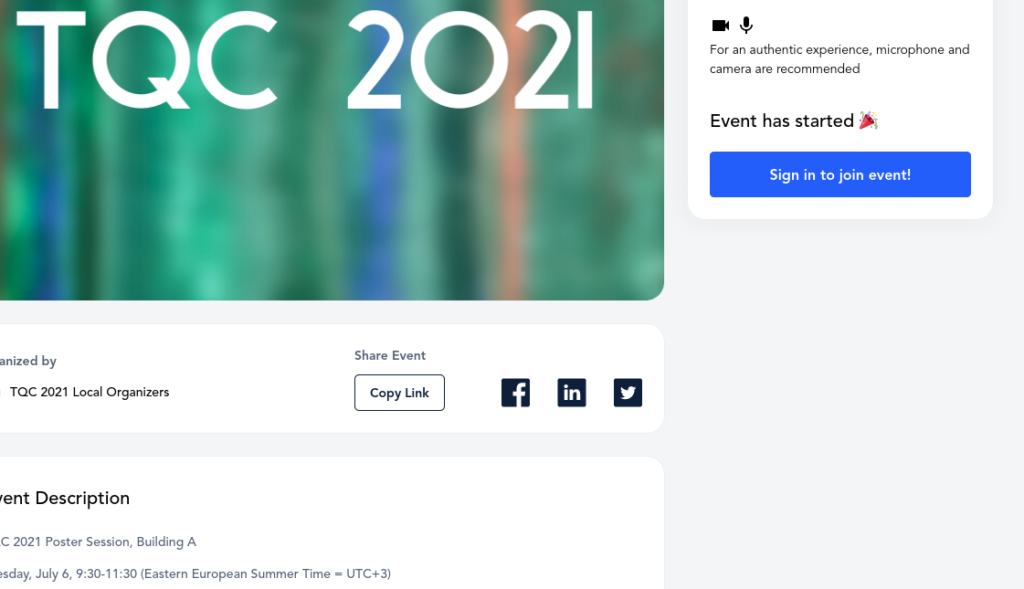Click the Share Event label
The width and height of the screenshot is (1024, 589).
pyautogui.click(x=390, y=356)
